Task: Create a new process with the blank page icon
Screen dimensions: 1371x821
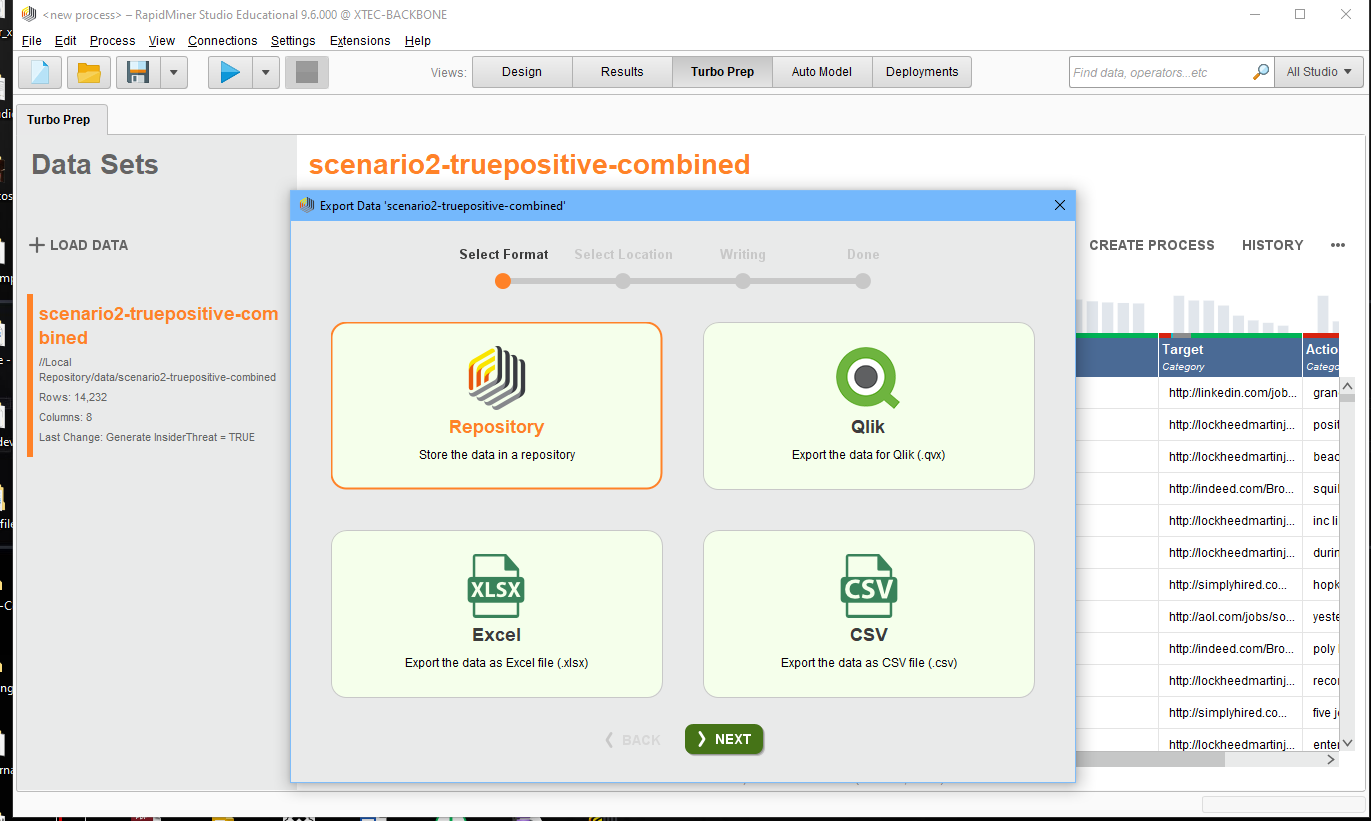Action: [39, 72]
